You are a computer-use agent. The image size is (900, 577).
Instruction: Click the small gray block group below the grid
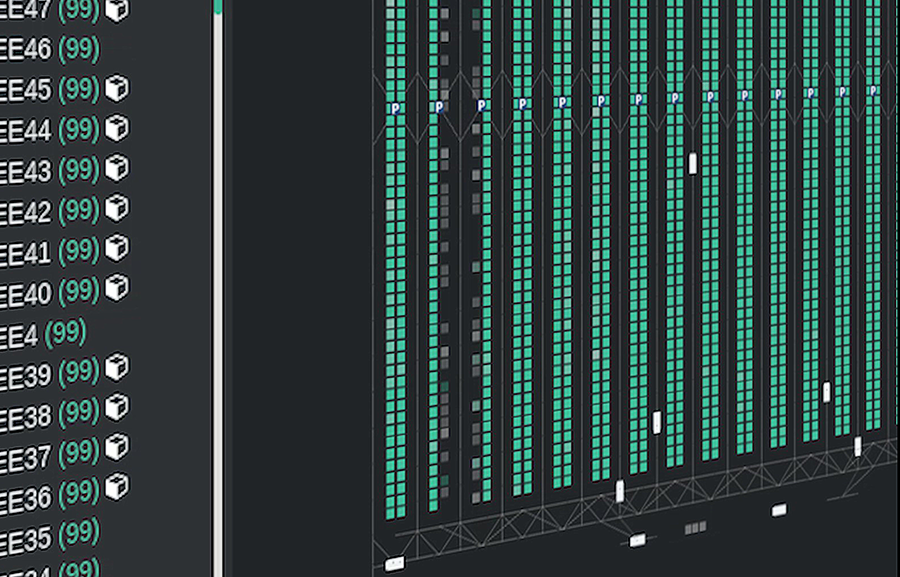[696, 526]
